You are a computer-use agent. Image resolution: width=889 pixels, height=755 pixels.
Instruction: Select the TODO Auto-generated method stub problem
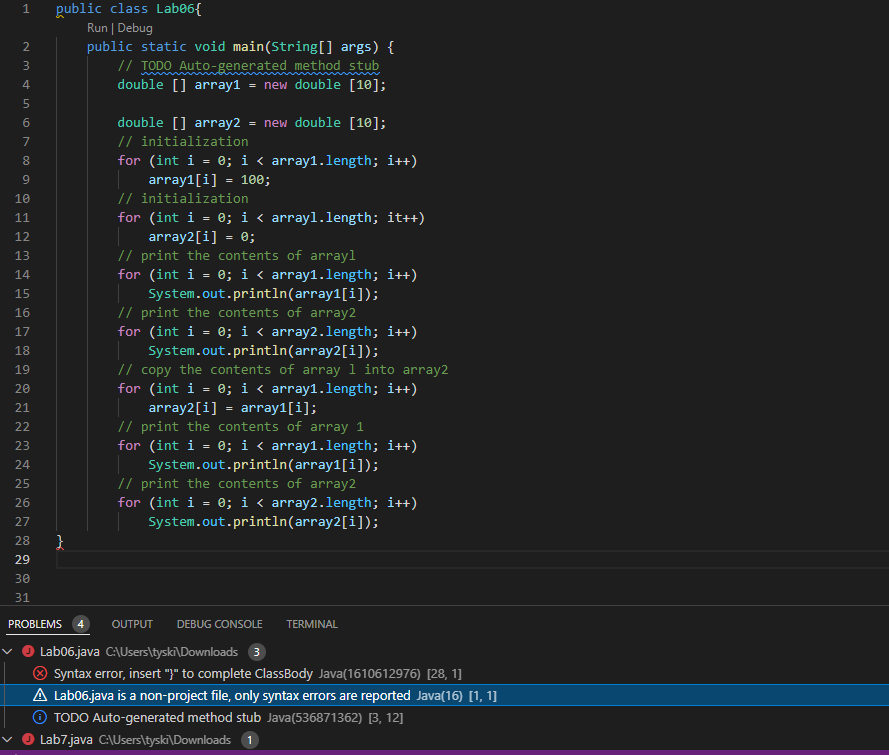(x=444, y=717)
